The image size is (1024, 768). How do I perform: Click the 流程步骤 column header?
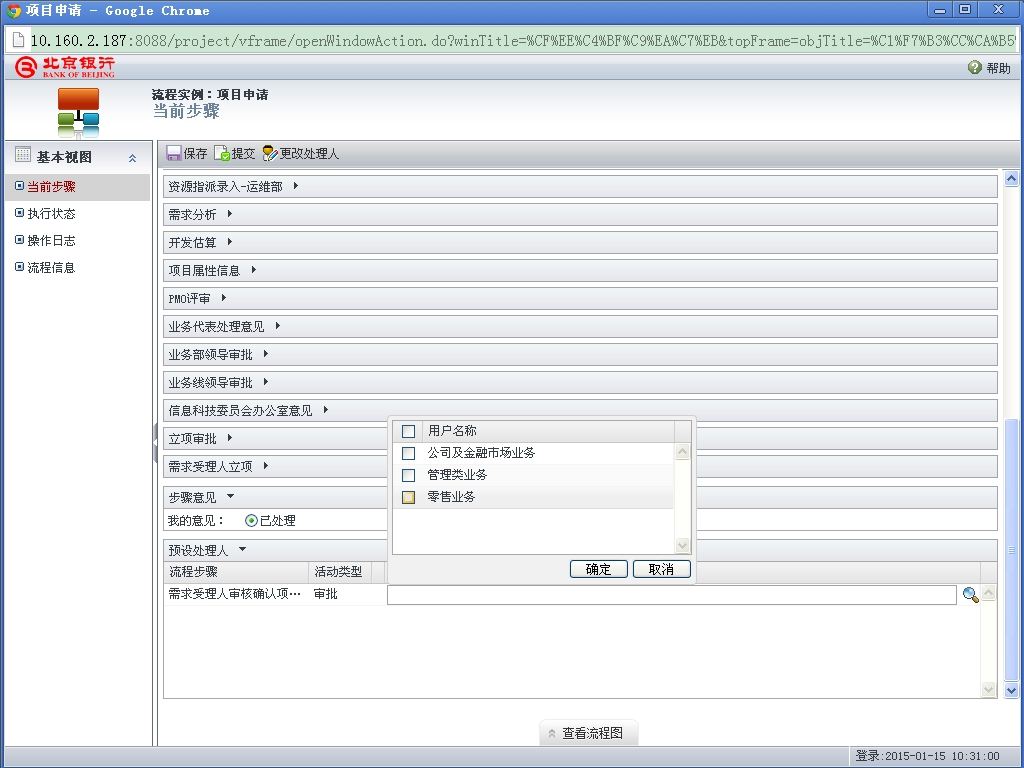(236, 571)
